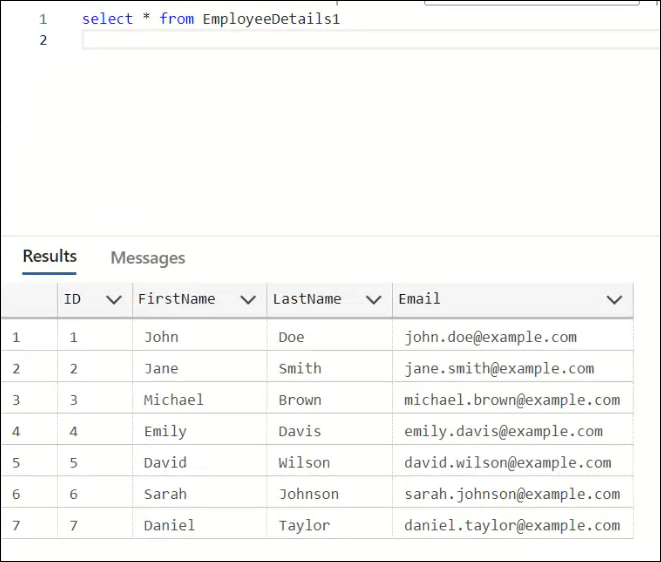Click the Email column header label
The height and width of the screenshot is (562, 661).
419,299
